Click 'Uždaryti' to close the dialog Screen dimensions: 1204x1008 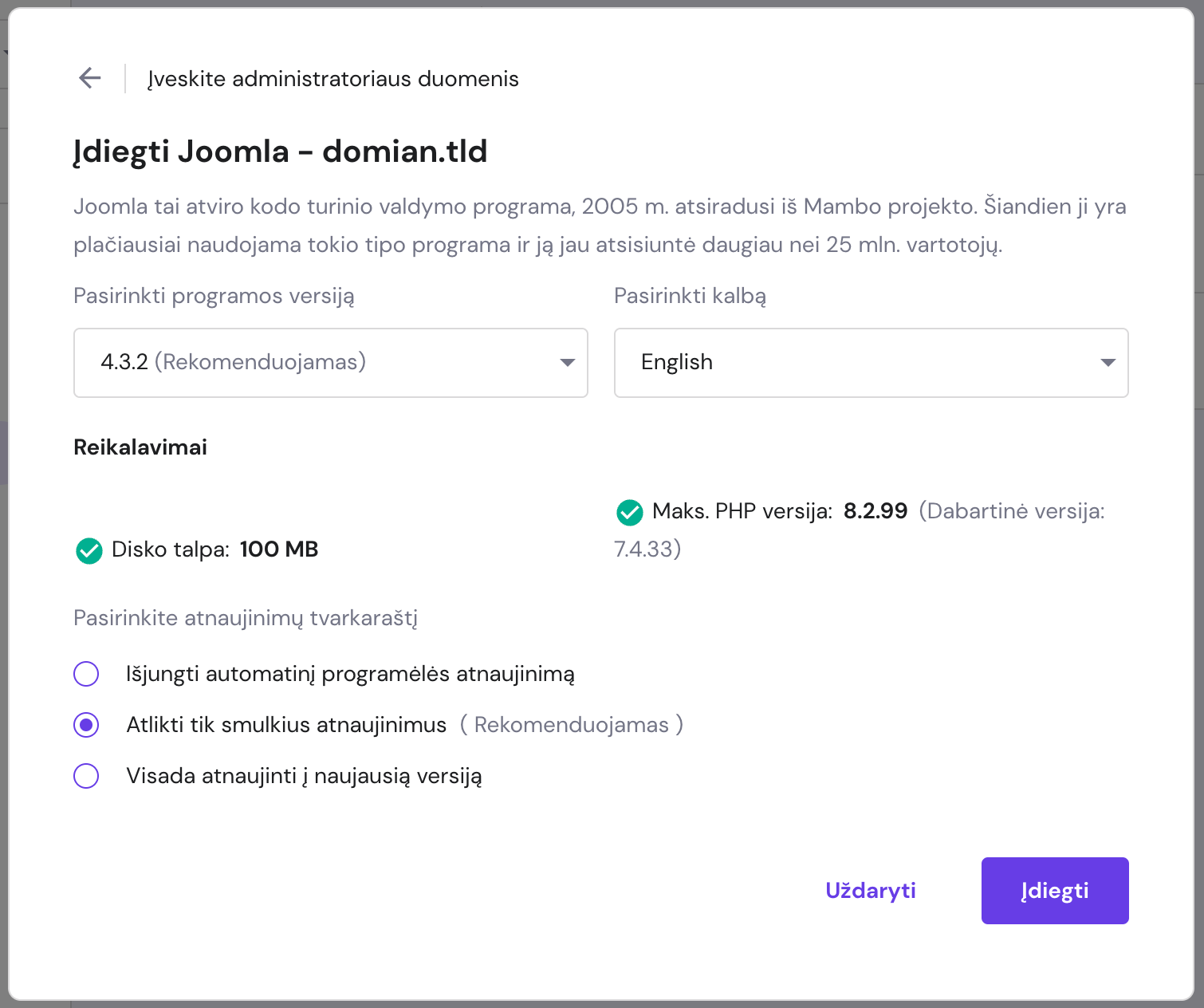pyautogui.click(x=871, y=891)
